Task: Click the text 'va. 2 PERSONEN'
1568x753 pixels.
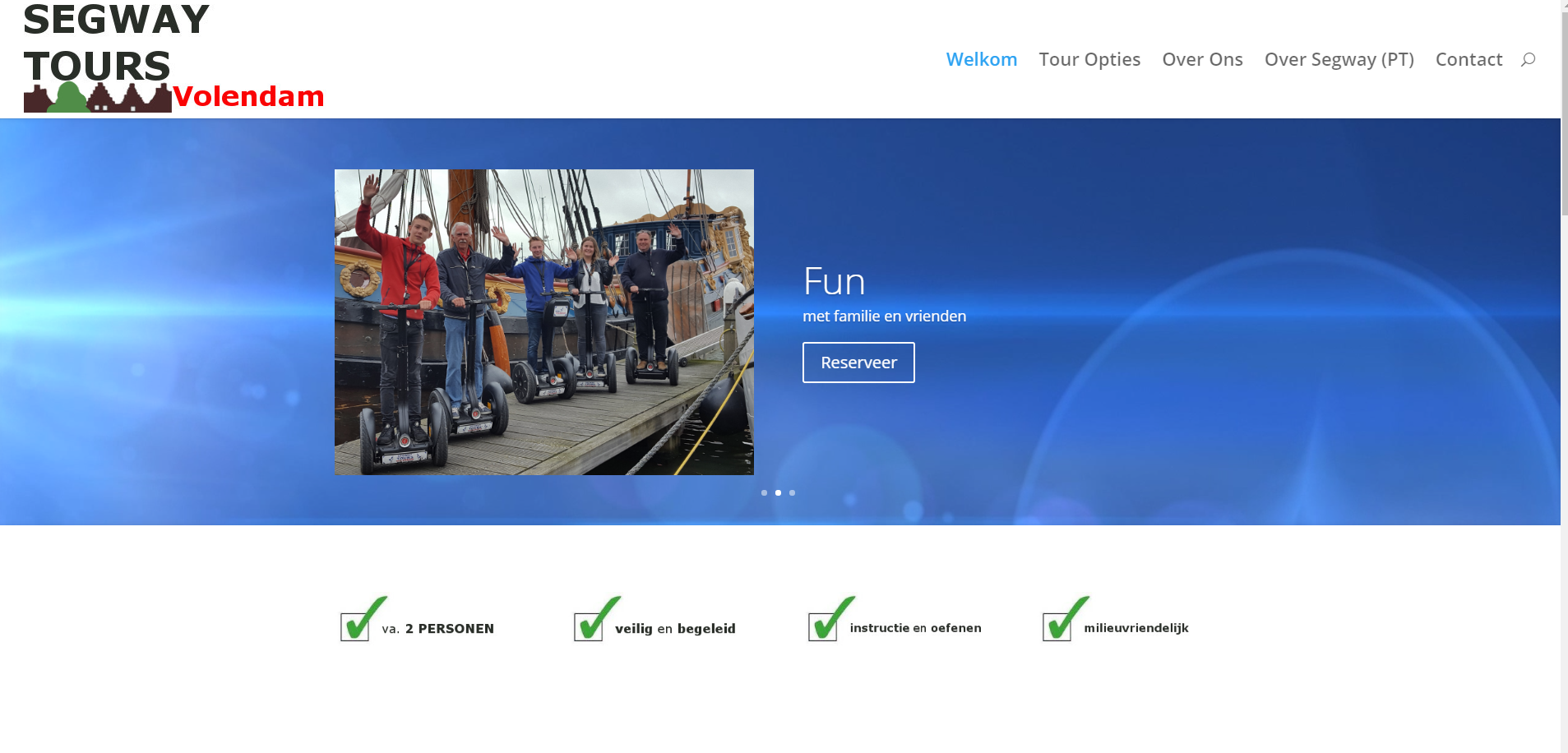Action: point(437,629)
